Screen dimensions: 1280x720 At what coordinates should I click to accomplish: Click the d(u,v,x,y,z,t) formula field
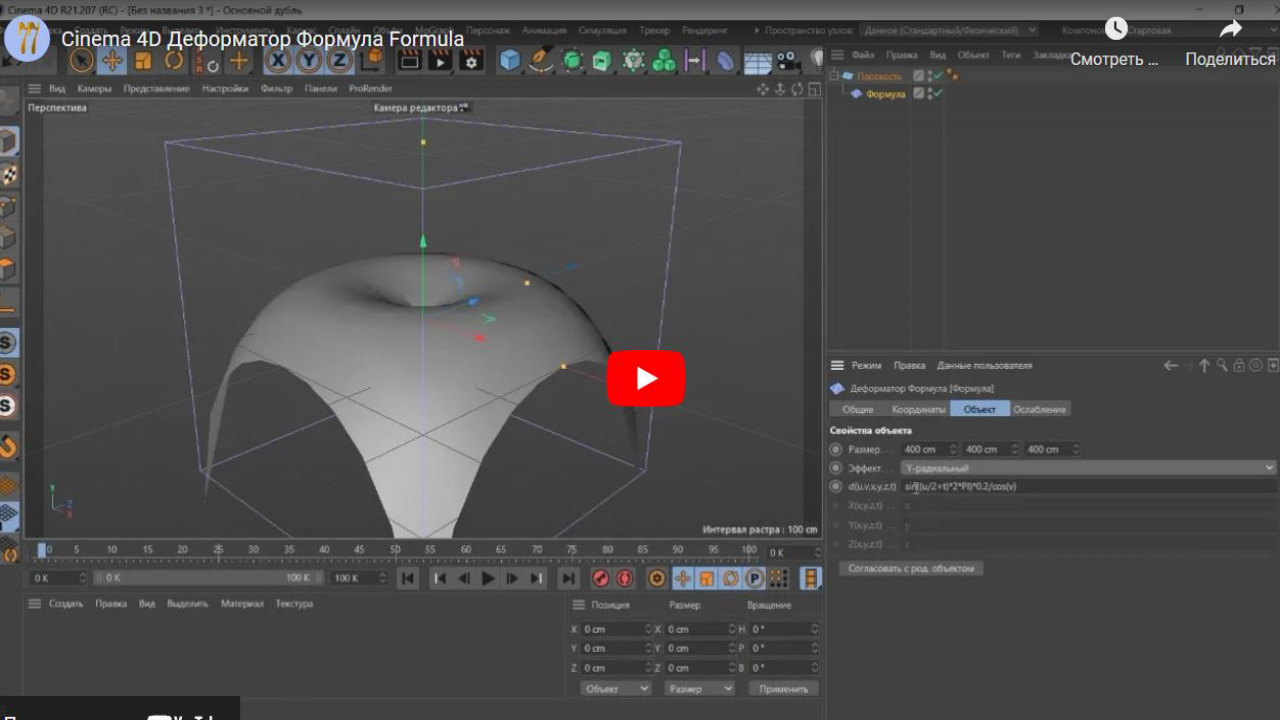(x=1089, y=486)
